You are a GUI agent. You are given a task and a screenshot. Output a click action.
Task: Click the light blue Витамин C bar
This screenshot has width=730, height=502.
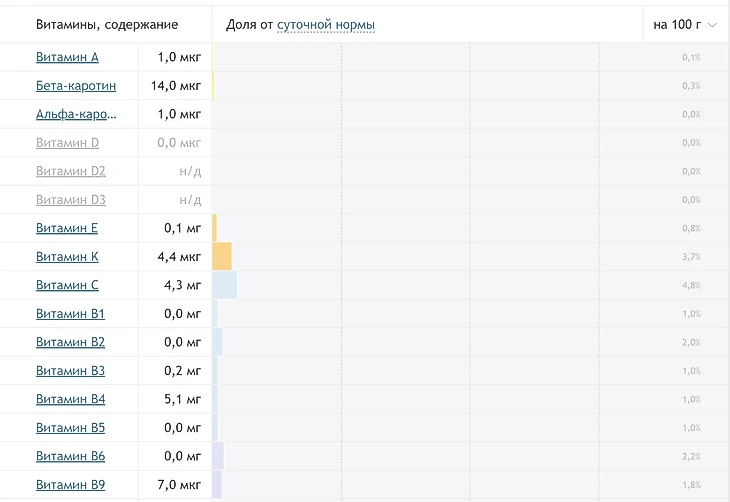point(225,285)
